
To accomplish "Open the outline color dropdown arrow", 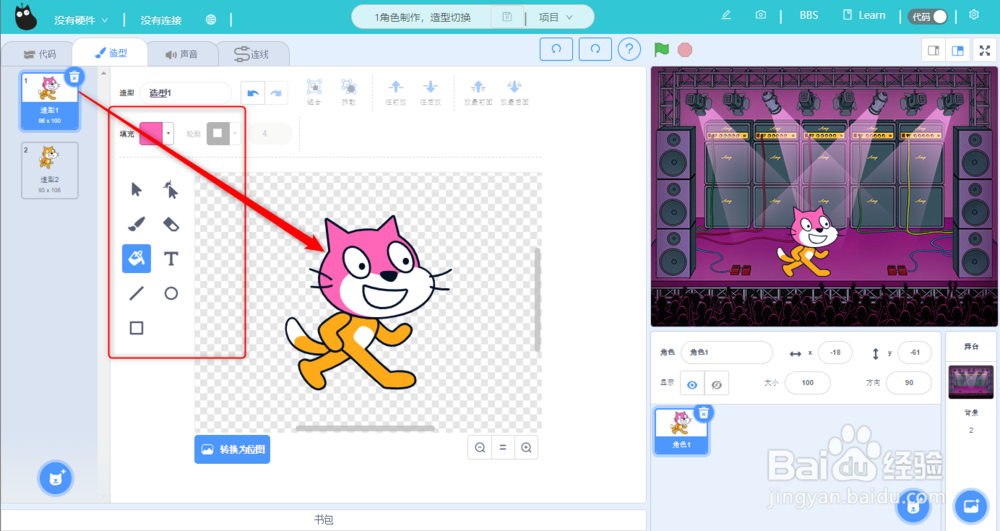I will click(x=235, y=134).
